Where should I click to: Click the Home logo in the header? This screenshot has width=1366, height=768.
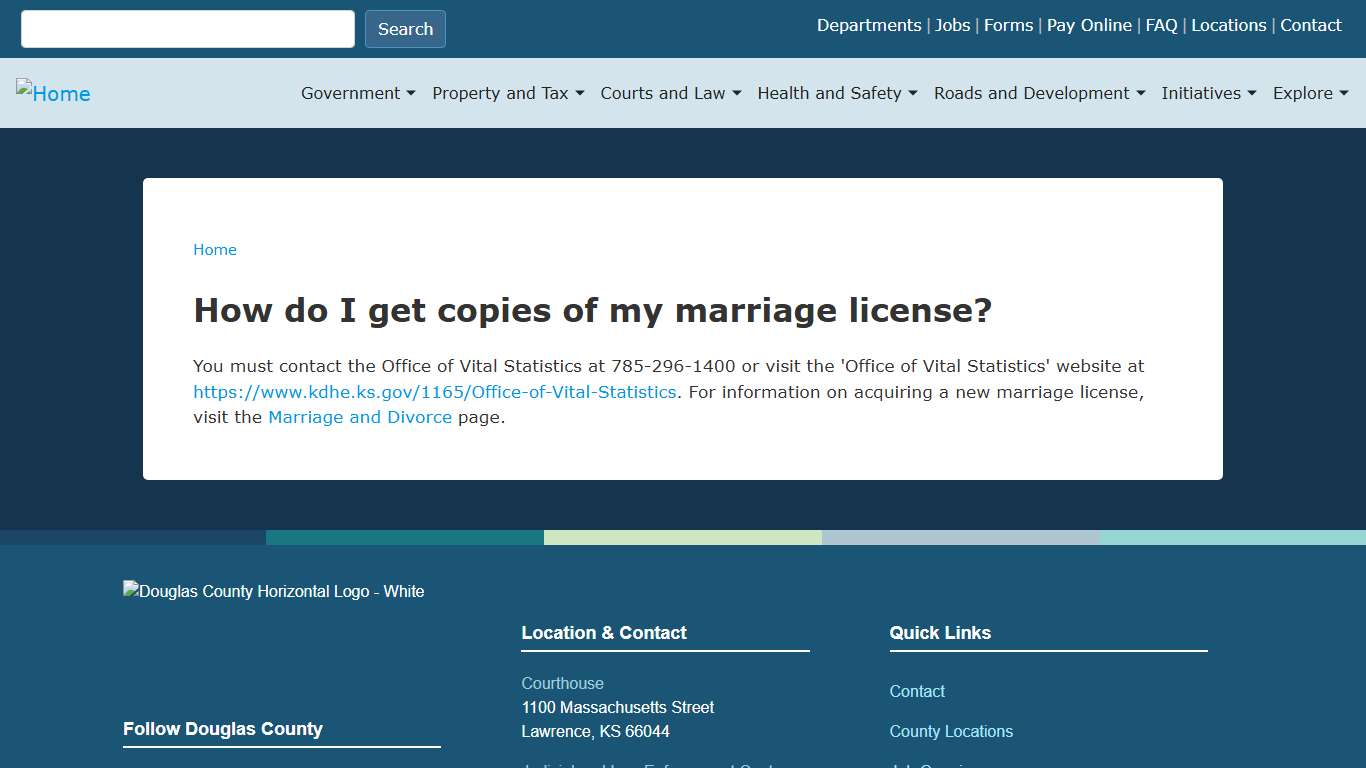53,93
